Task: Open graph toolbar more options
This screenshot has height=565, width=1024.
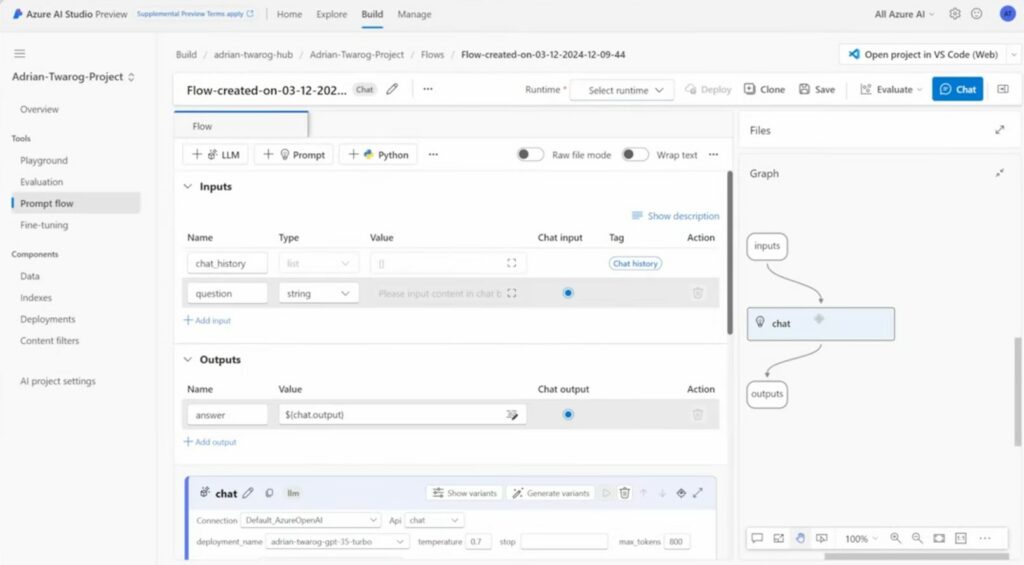Action: 985,538
